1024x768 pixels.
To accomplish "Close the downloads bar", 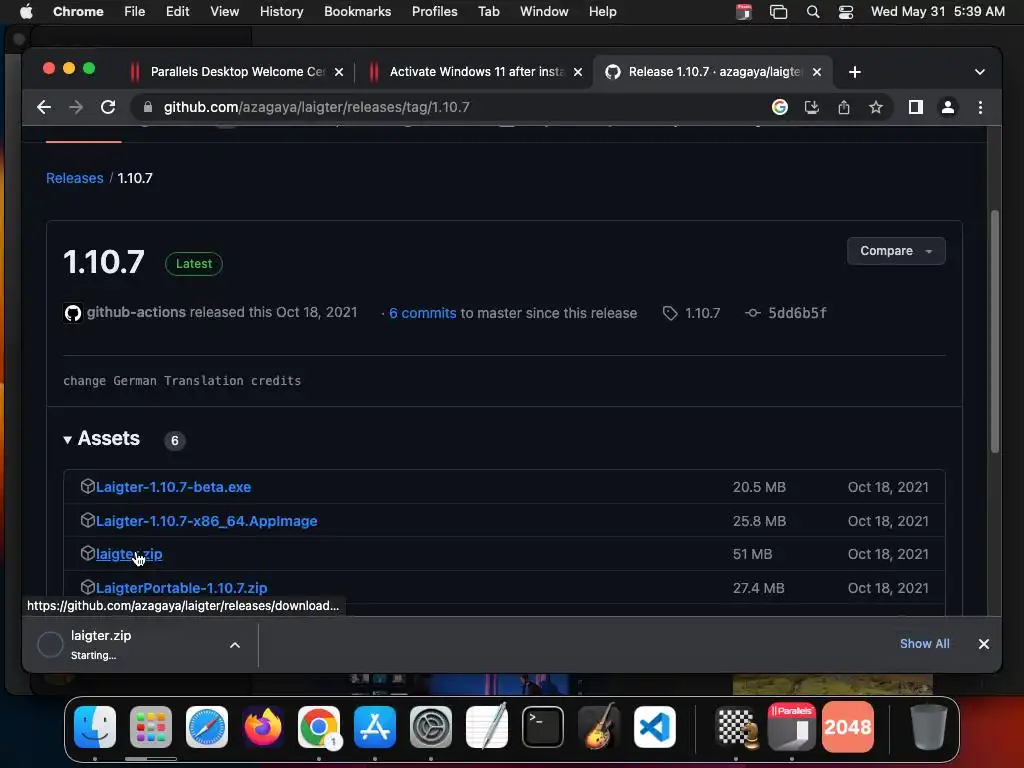I will [x=984, y=644].
